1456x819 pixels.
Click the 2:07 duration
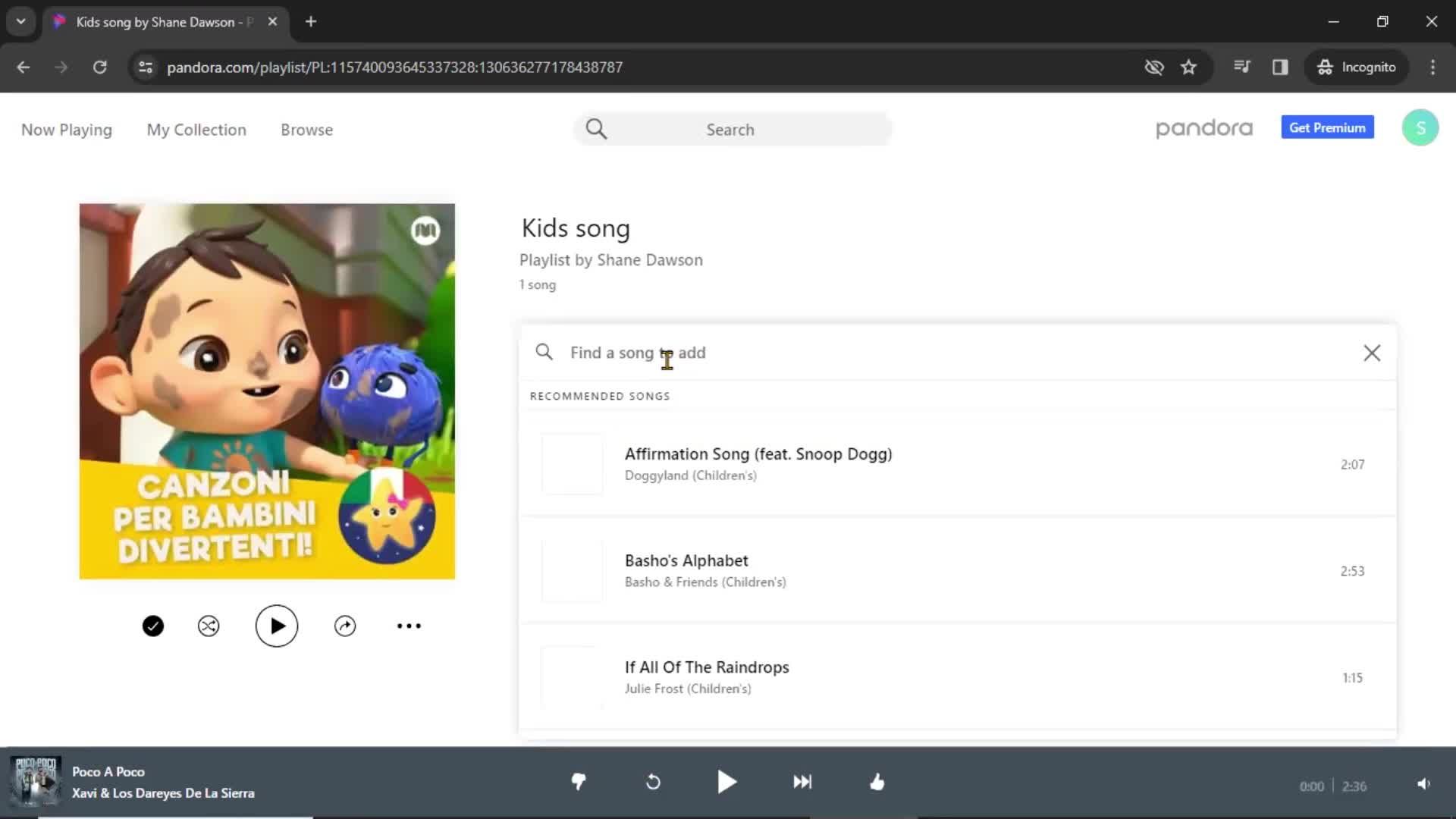point(1352,465)
